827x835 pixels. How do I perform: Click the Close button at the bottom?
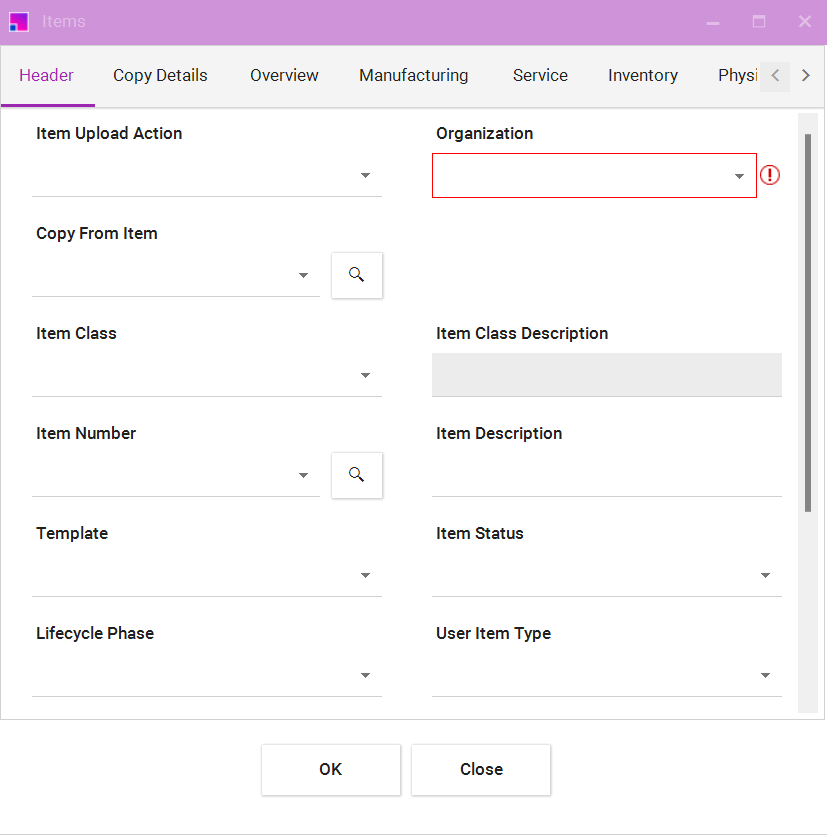(x=481, y=769)
